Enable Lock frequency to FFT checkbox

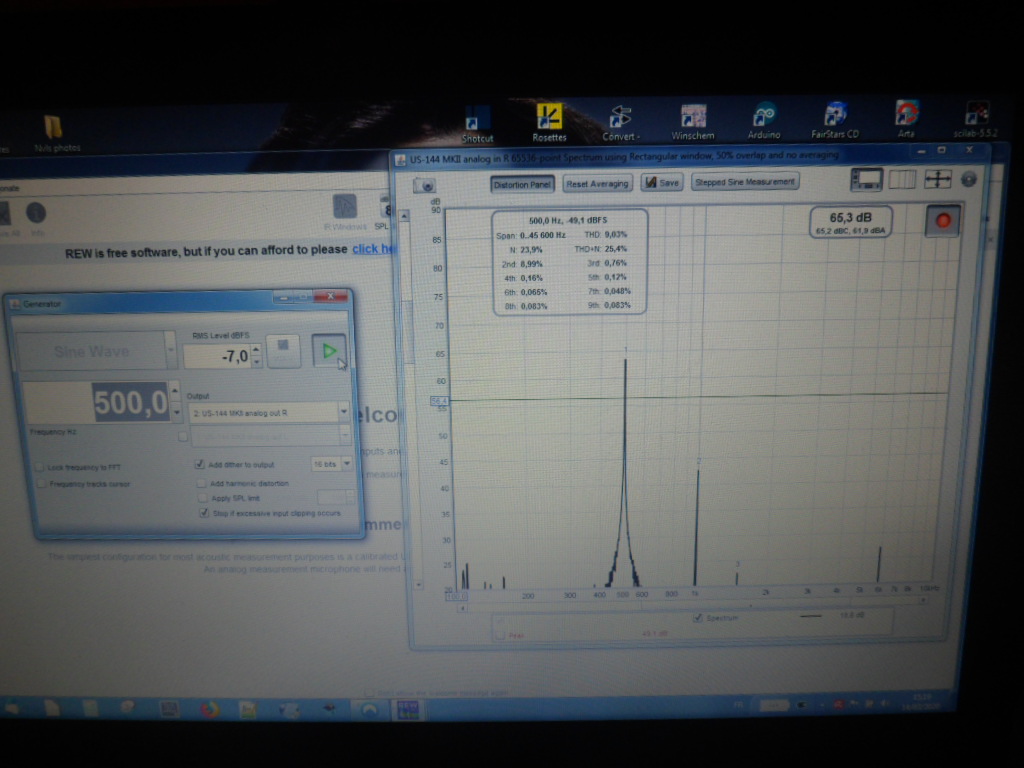(40, 467)
